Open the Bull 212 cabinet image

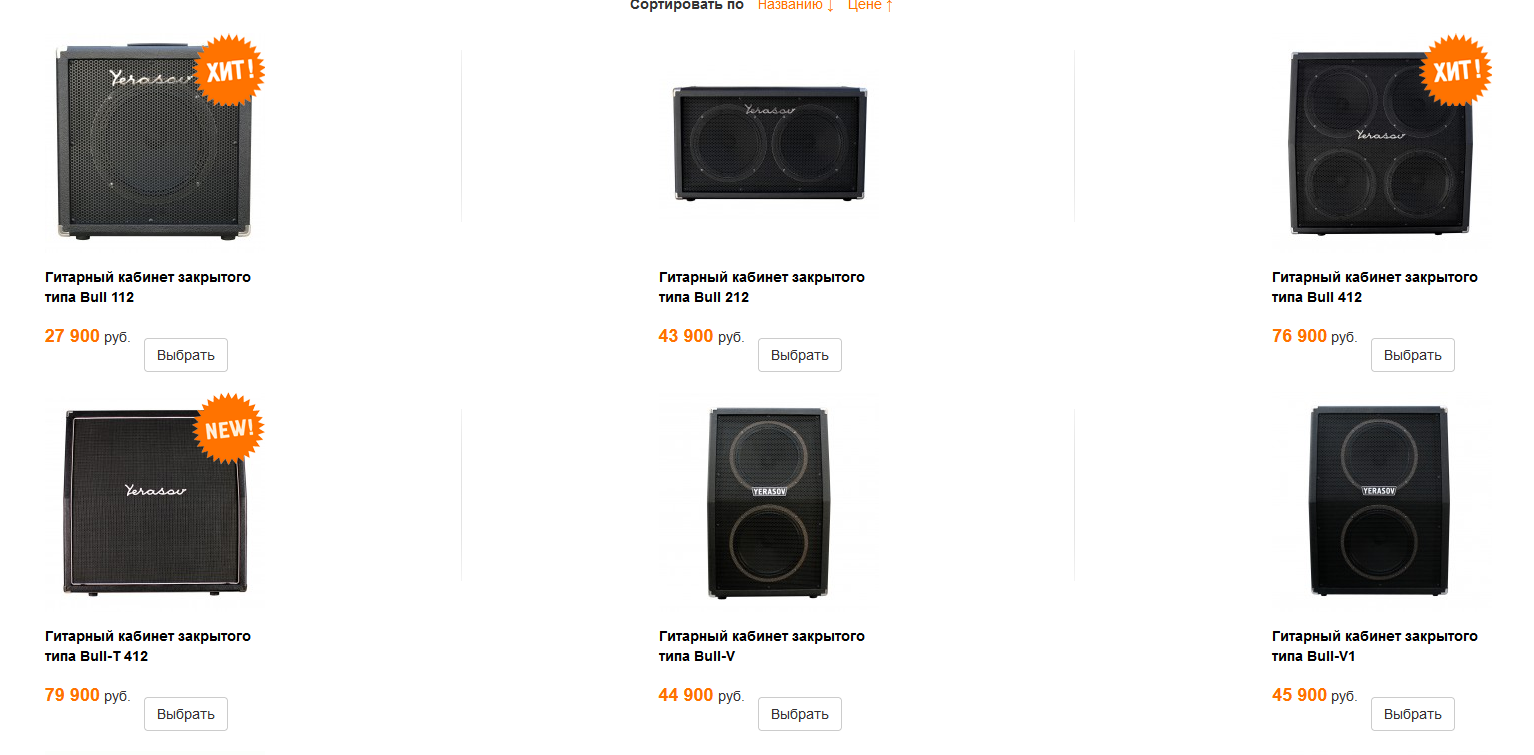click(x=768, y=142)
